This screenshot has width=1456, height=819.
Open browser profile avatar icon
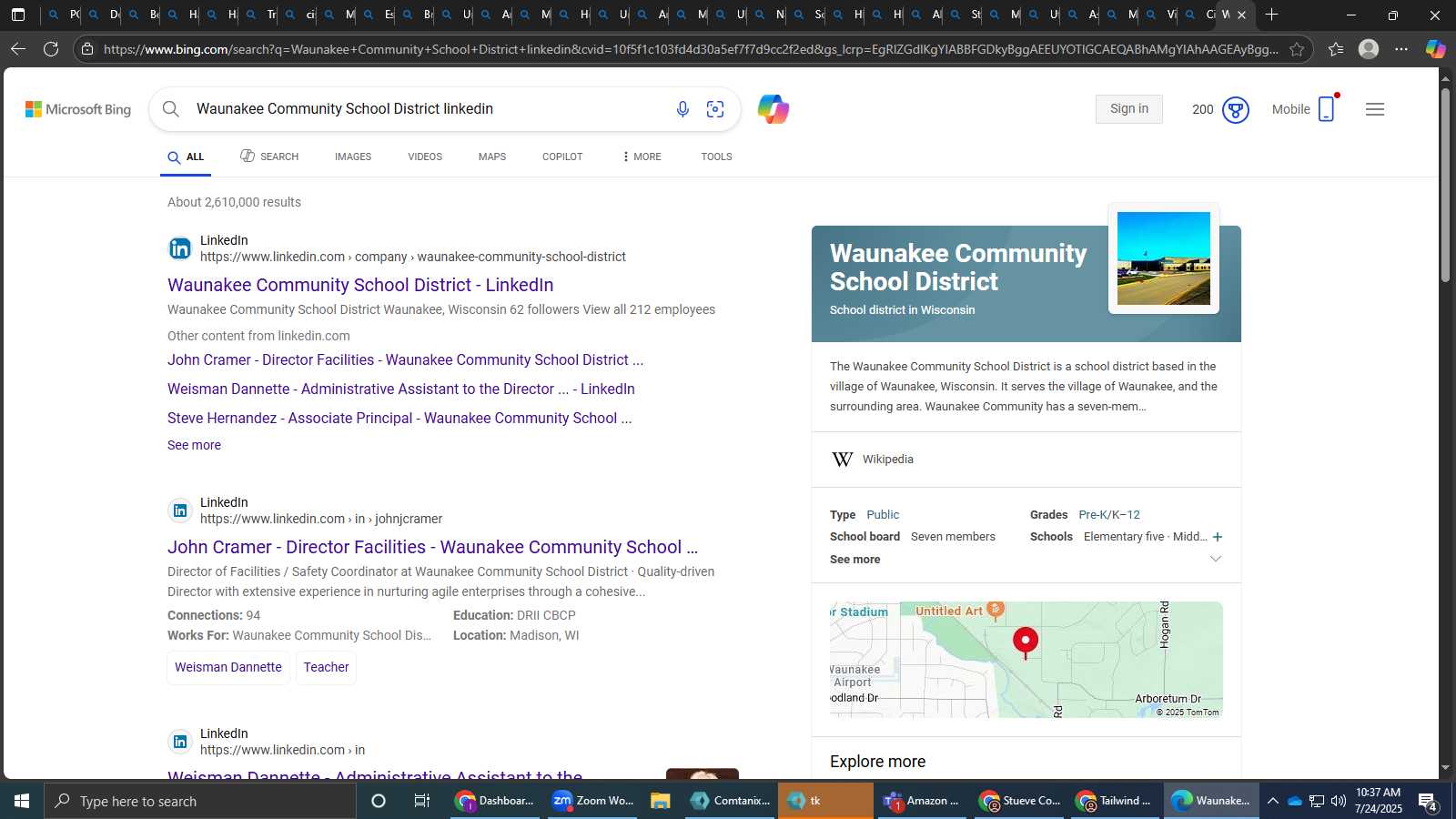[x=1369, y=49]
